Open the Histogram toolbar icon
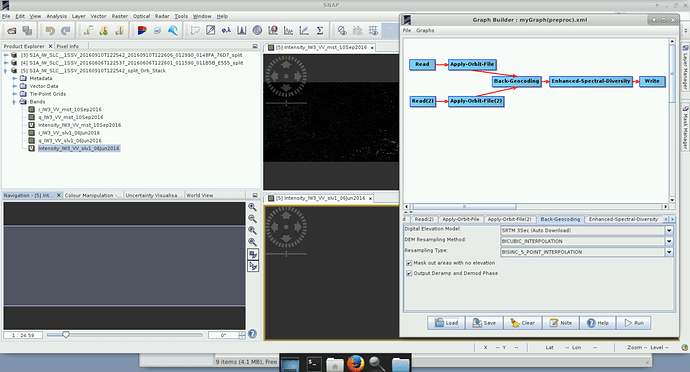The image size is (690, 372). pyautogui.click(x=242, y=30)
